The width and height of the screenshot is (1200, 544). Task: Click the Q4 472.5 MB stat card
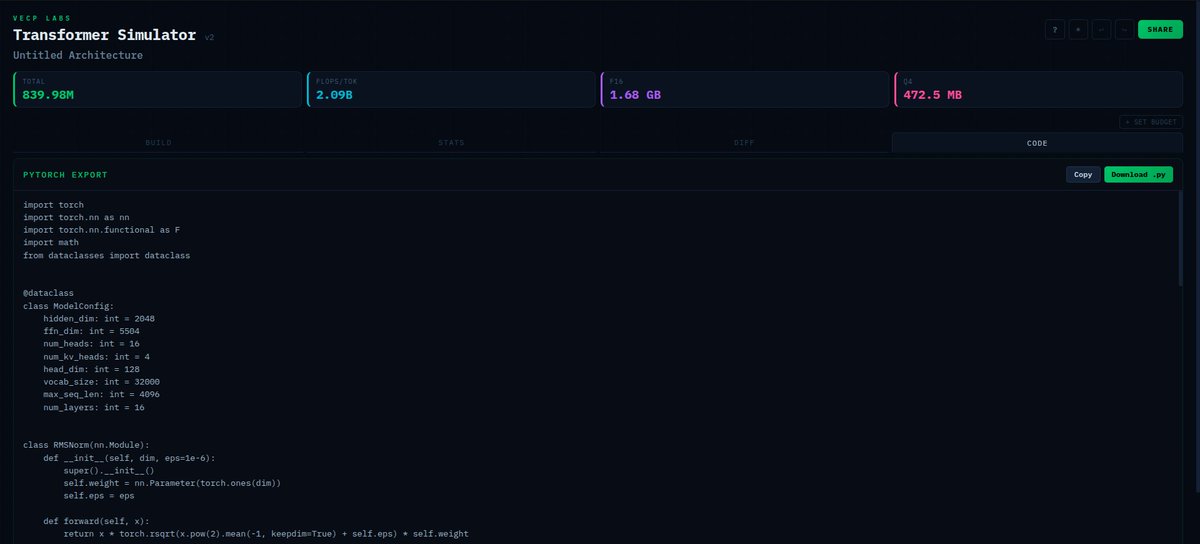point(1039,89)
